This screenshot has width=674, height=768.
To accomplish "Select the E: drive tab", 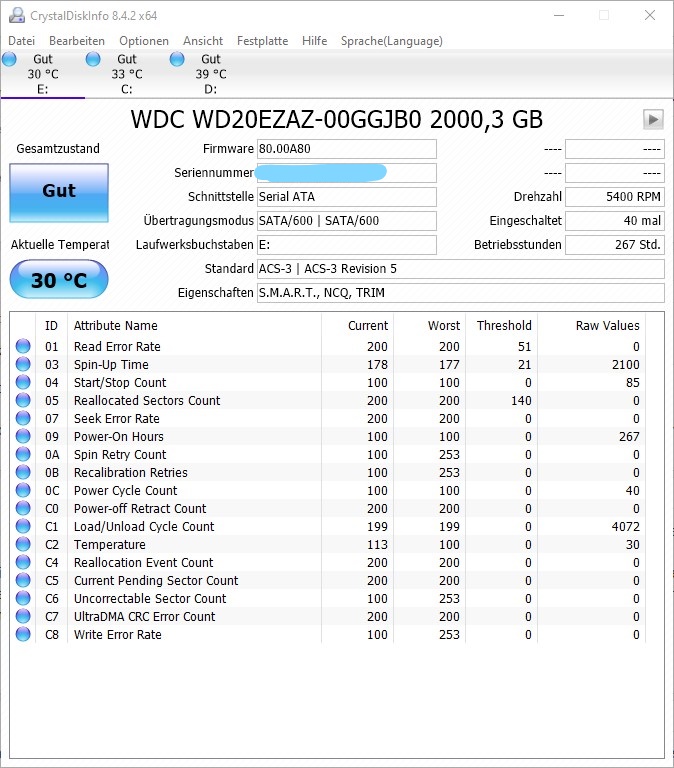I will pos(43,74).
